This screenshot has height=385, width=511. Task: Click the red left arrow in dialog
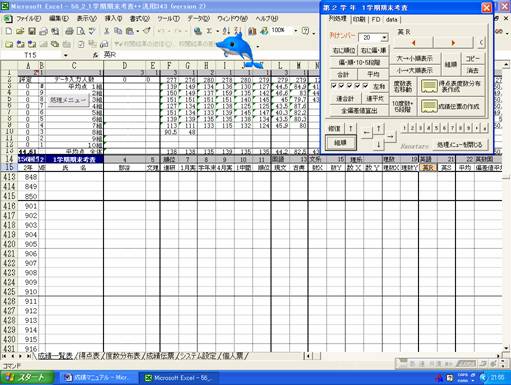[413, 43]
